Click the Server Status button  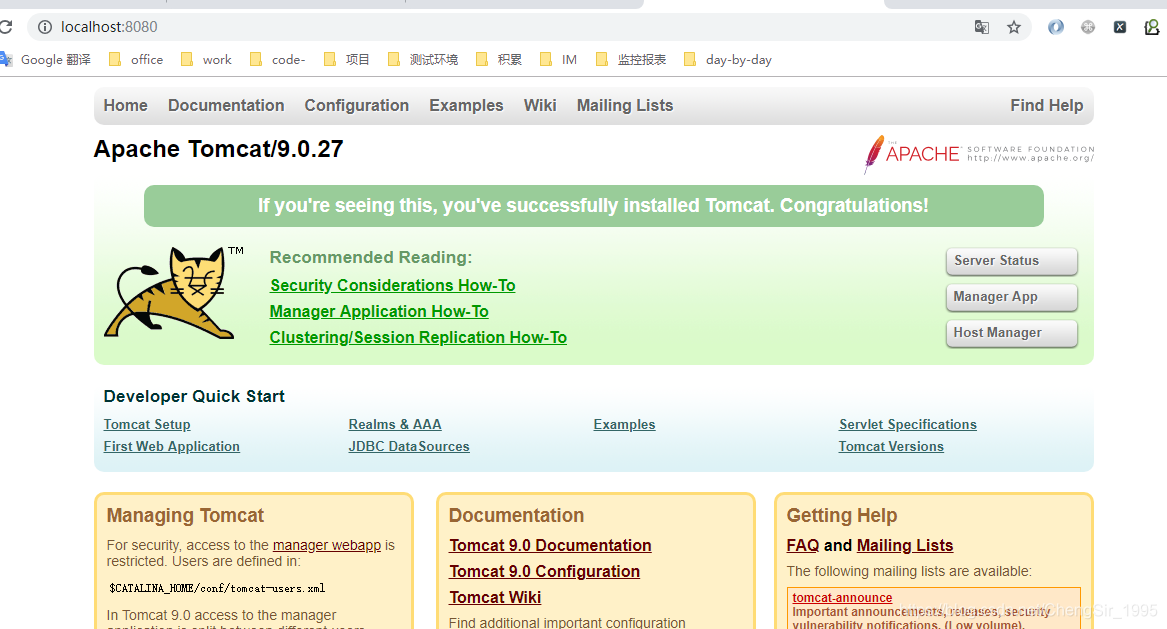point(1011,261)
